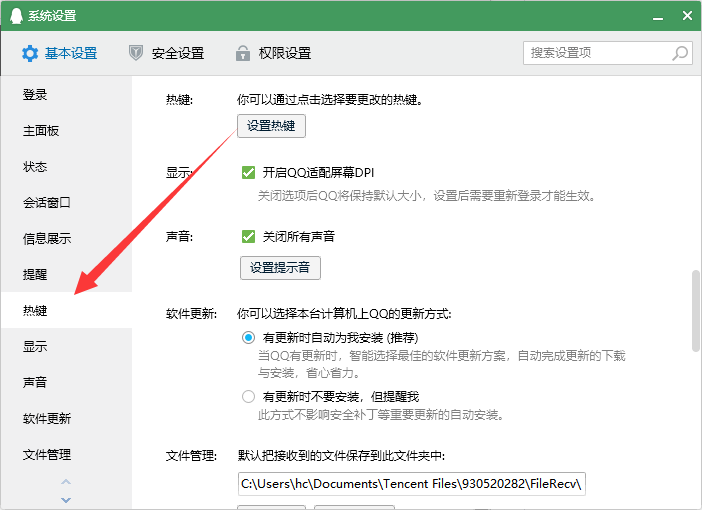Click the shield icon beside 安全设置
Viewport: 702px width, 510px height.
click(136, 53)
